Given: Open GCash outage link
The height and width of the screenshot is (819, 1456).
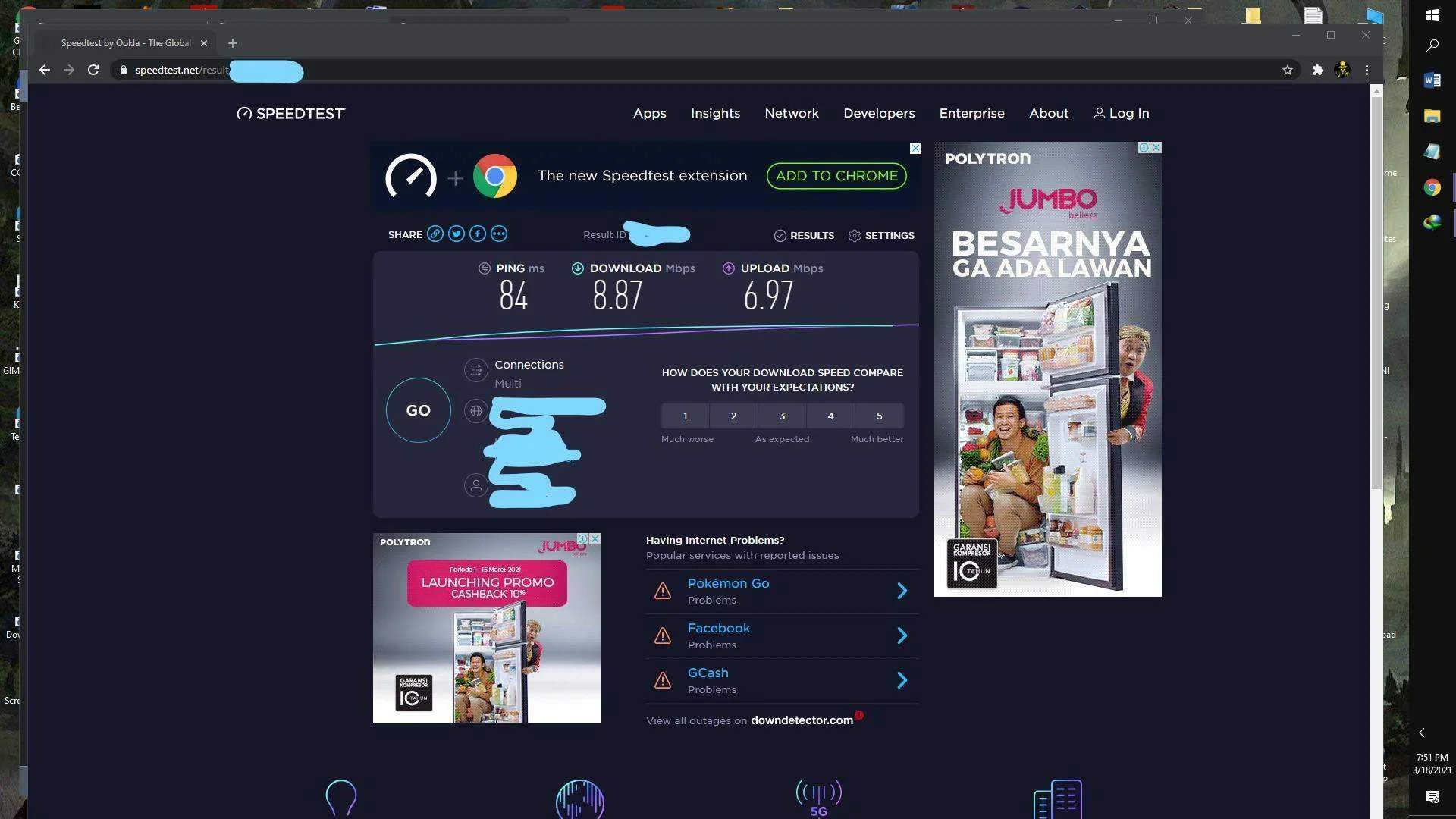Looking at the screenshot, I should (708, 673).
